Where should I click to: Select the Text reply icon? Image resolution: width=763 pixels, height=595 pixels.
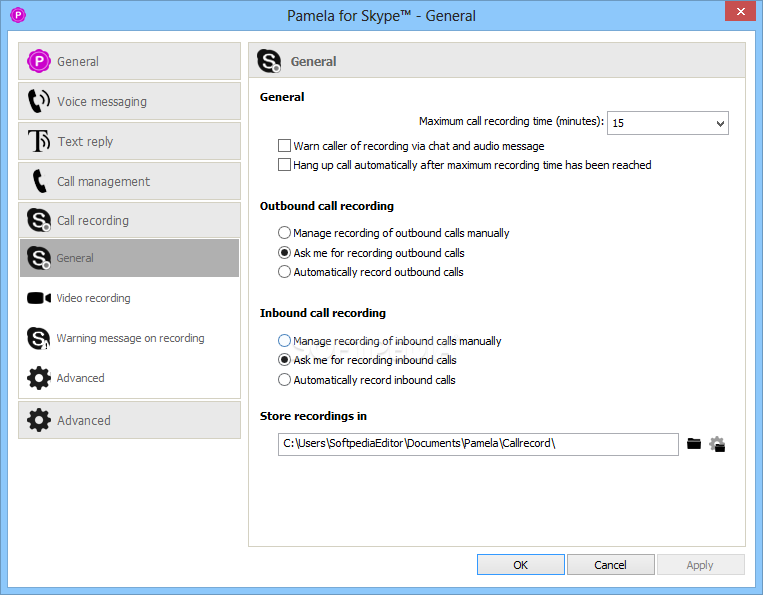tap(38, 141)
